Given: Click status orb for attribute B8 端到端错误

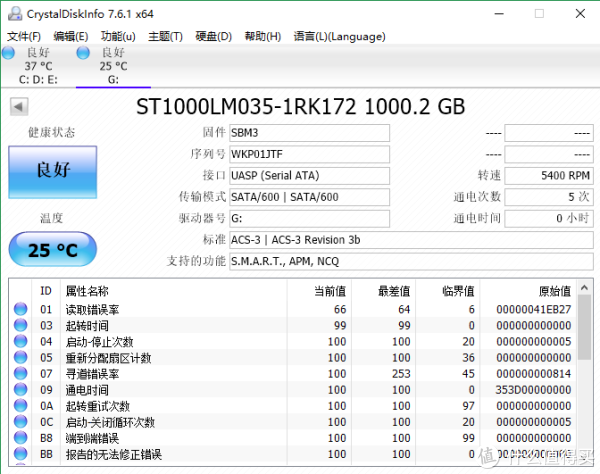Looking at the screenshot, I should click(21, 437).
